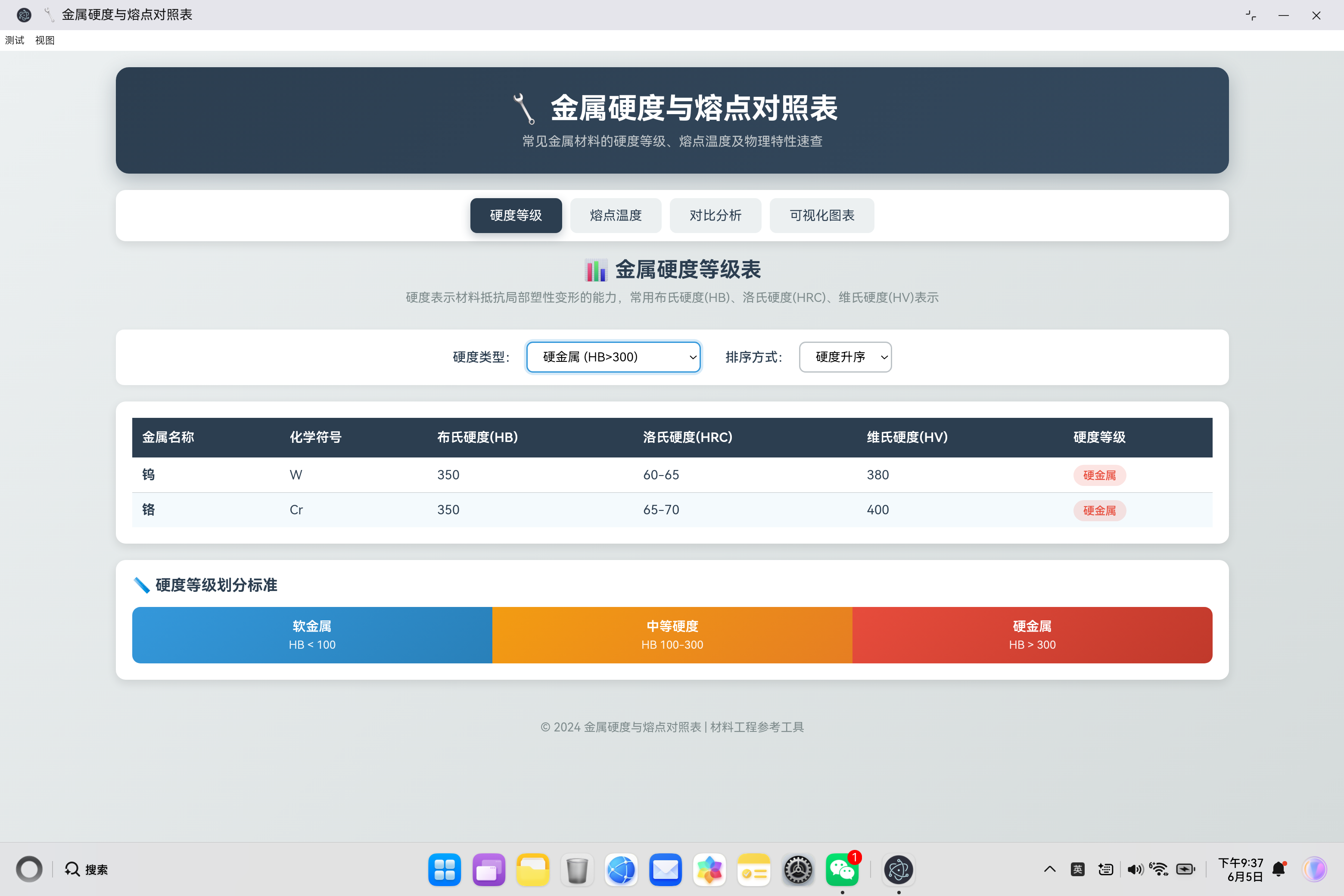Click the symbol W cell
This screenshot has height=896, width=1344.
[x=296, y=475]
